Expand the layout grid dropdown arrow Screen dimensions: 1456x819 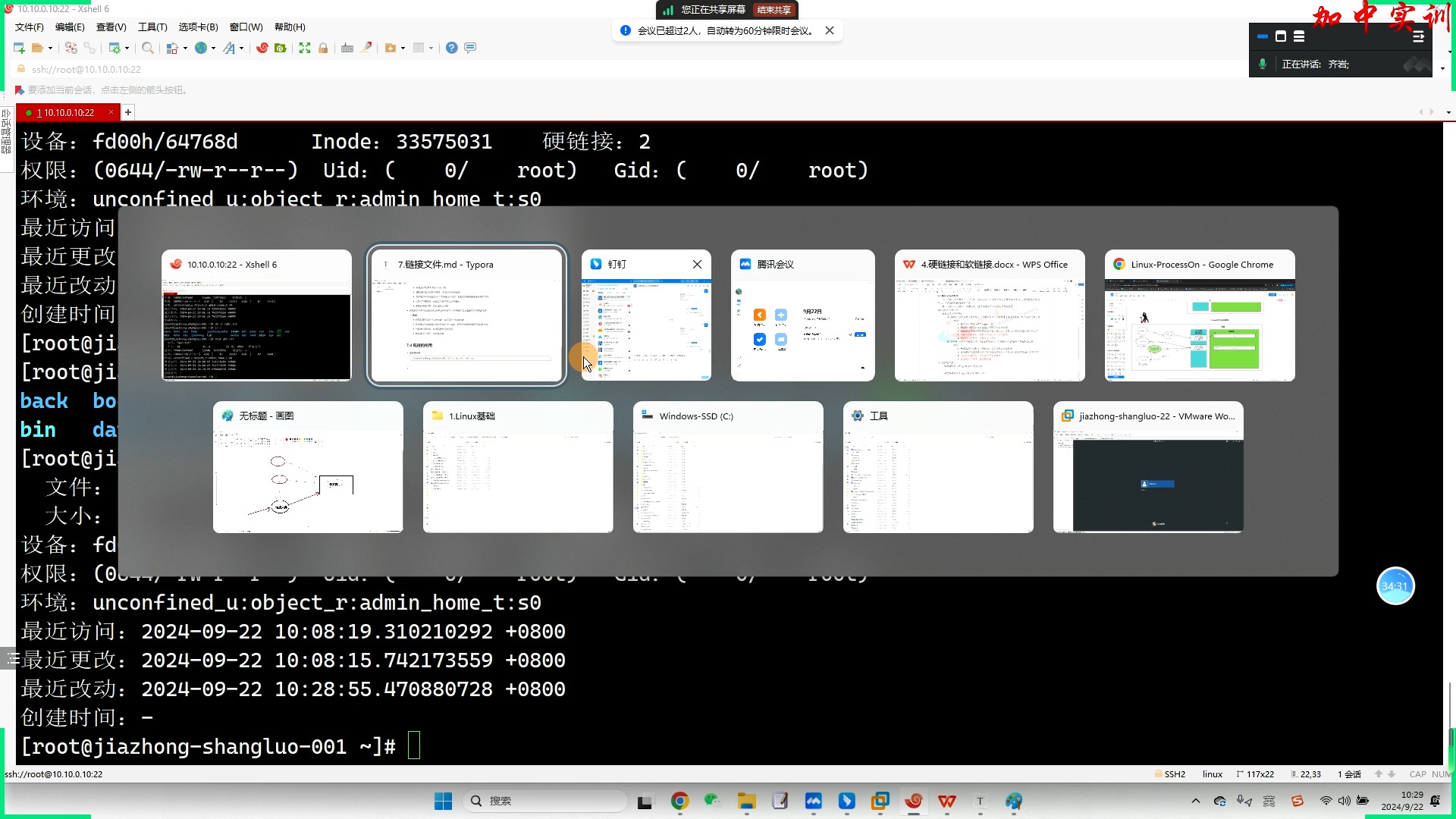click(x=431, y=48)
